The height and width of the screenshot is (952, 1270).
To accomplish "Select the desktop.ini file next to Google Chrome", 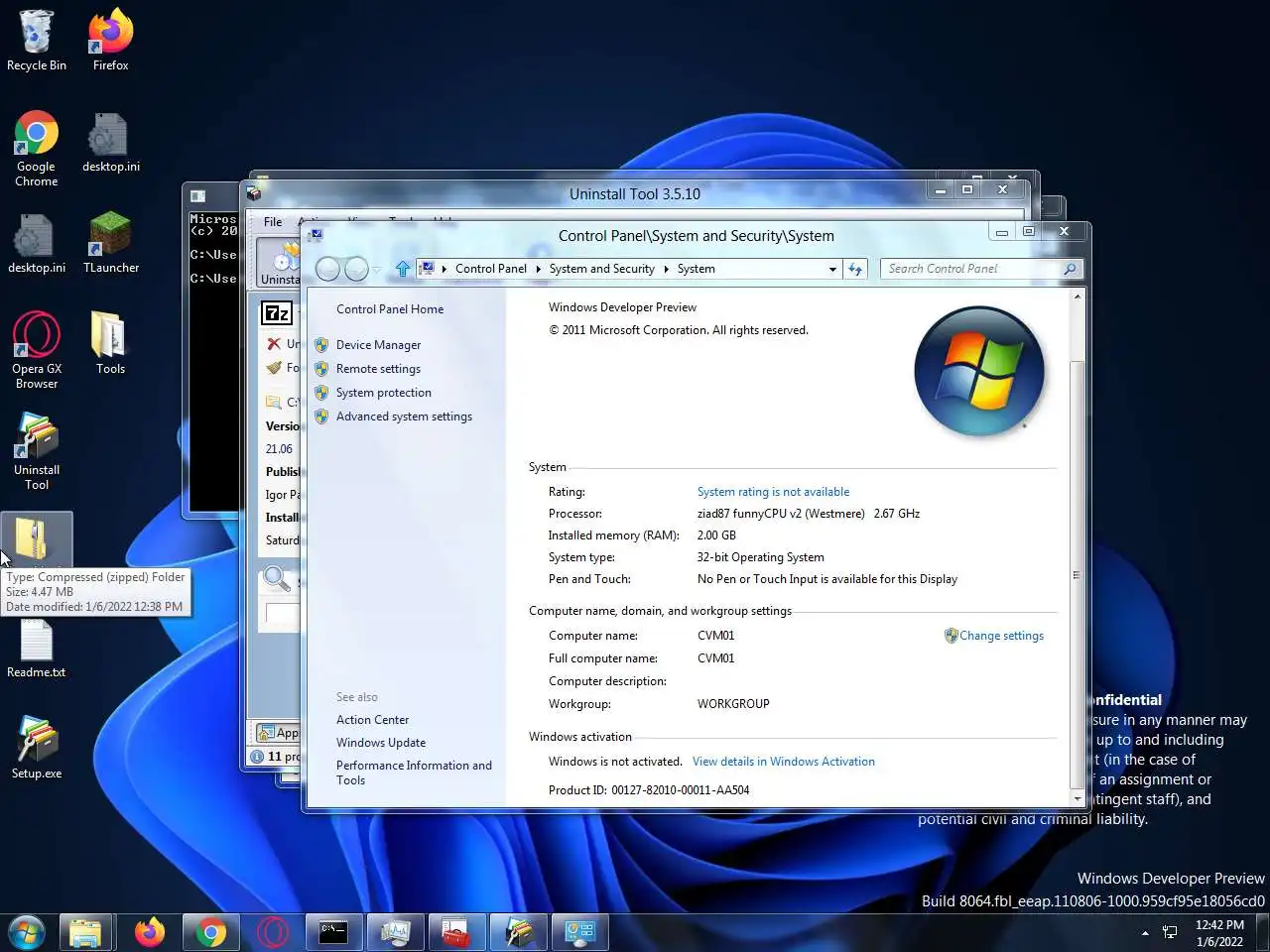I will click(110, 142).
